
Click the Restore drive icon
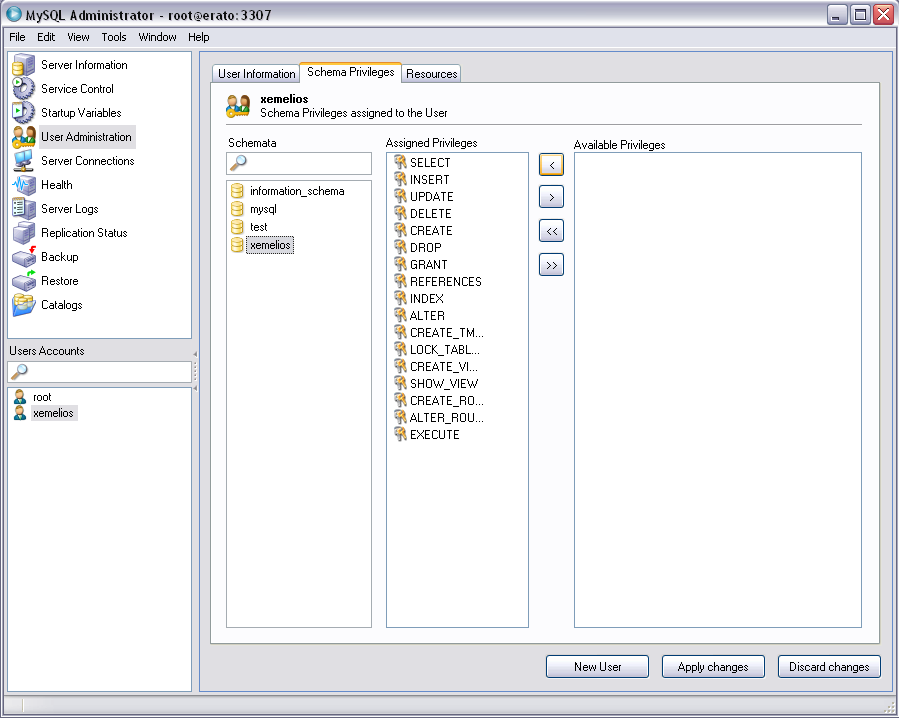point(24,281)
